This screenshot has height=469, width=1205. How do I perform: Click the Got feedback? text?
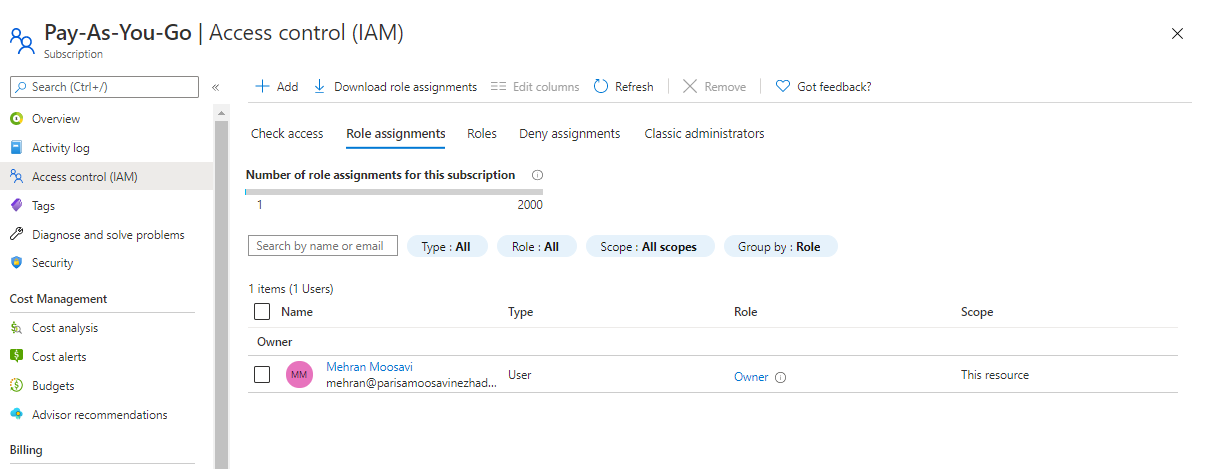pyautogui.click(x=834, y=87)
